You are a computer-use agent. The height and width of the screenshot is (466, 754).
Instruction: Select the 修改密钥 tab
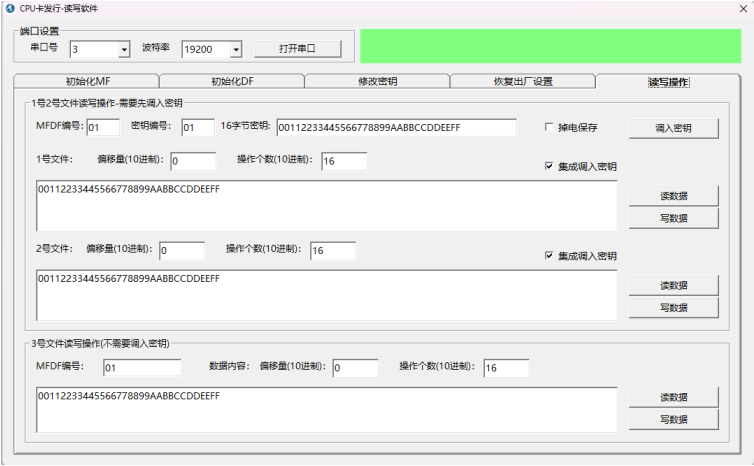376,82
